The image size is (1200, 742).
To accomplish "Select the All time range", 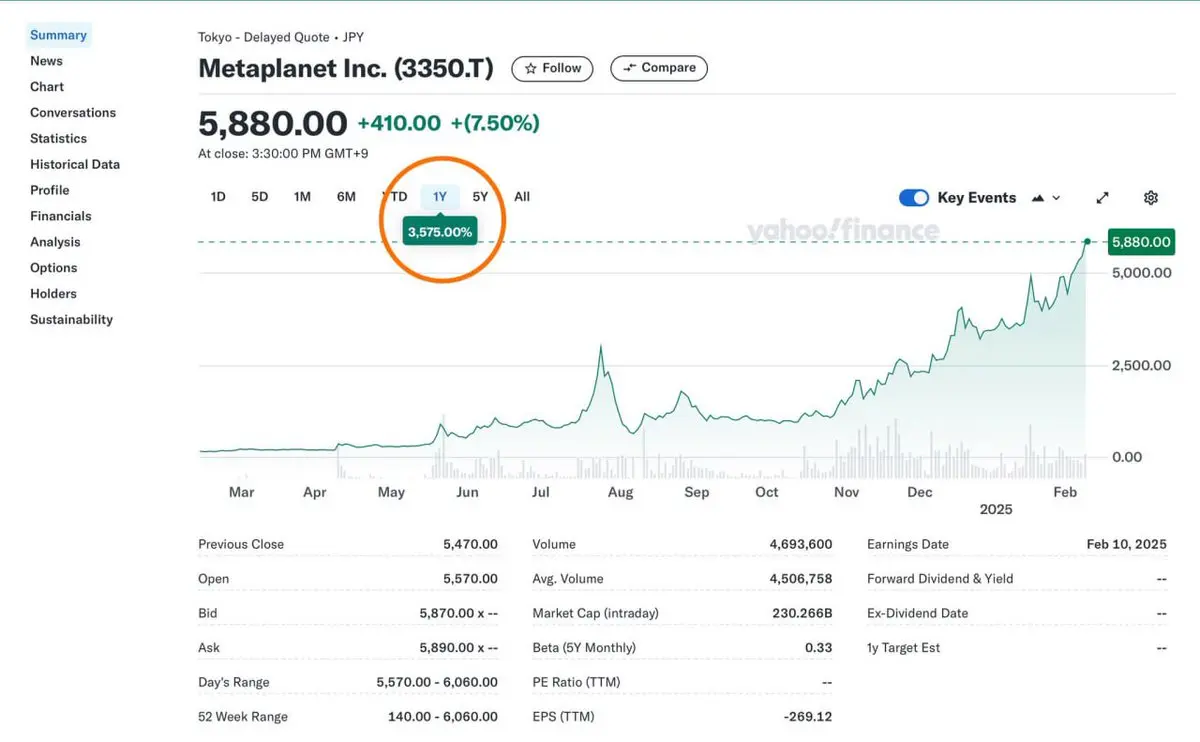I will coord(522,197).
